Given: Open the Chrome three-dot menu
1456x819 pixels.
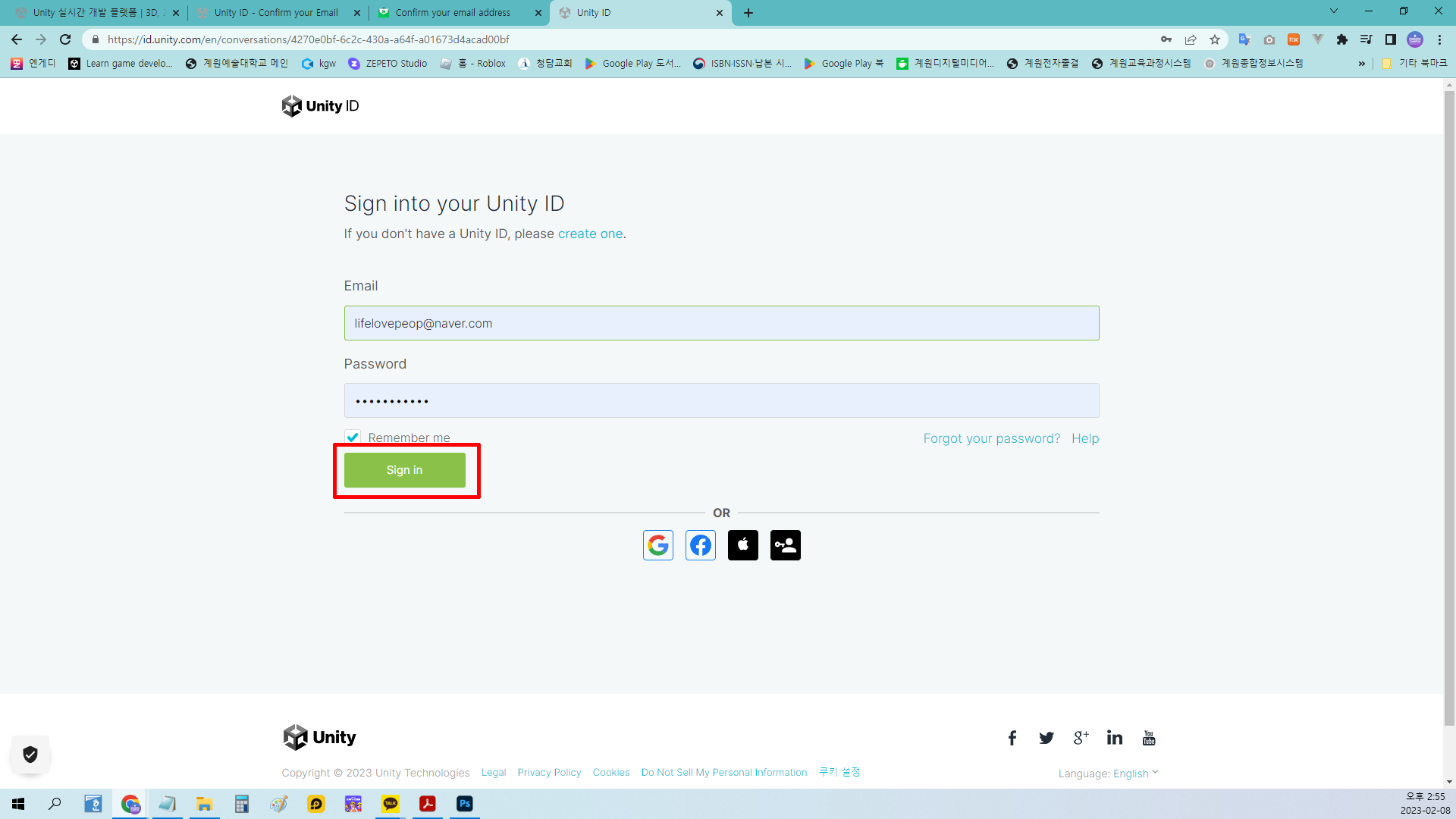Looking at the screenshot, I should click(x=1439, y=39).
